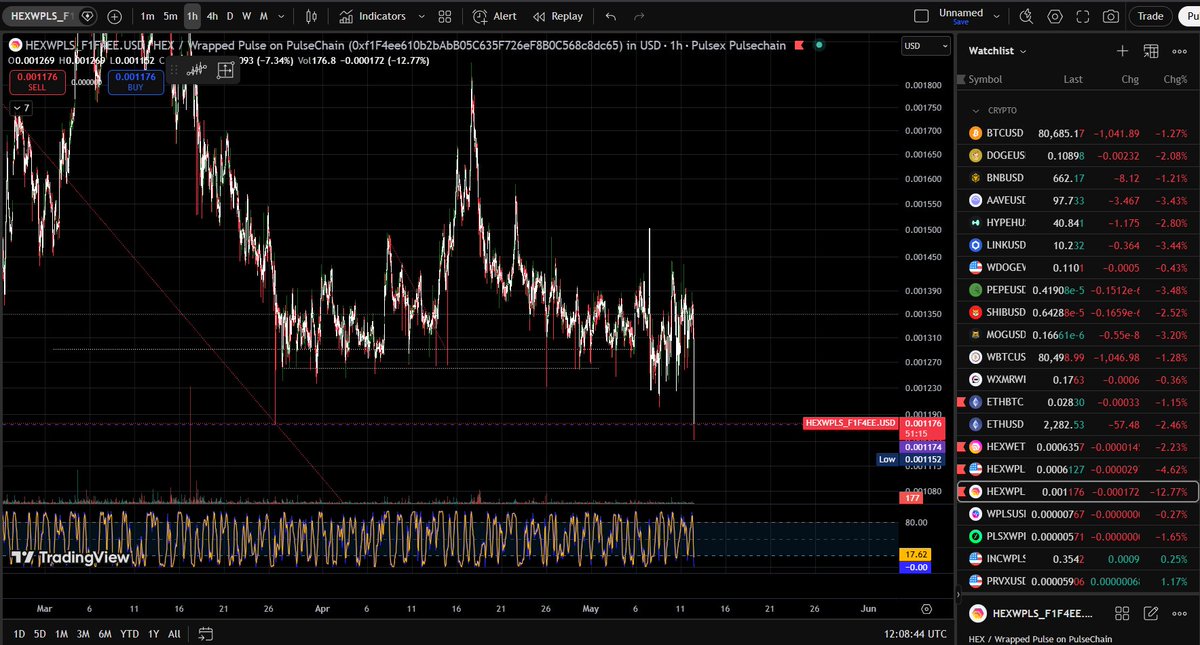Open details panel three-dot menu
This screenshot has height=645, width=1200.
[x=1180, y=613]
